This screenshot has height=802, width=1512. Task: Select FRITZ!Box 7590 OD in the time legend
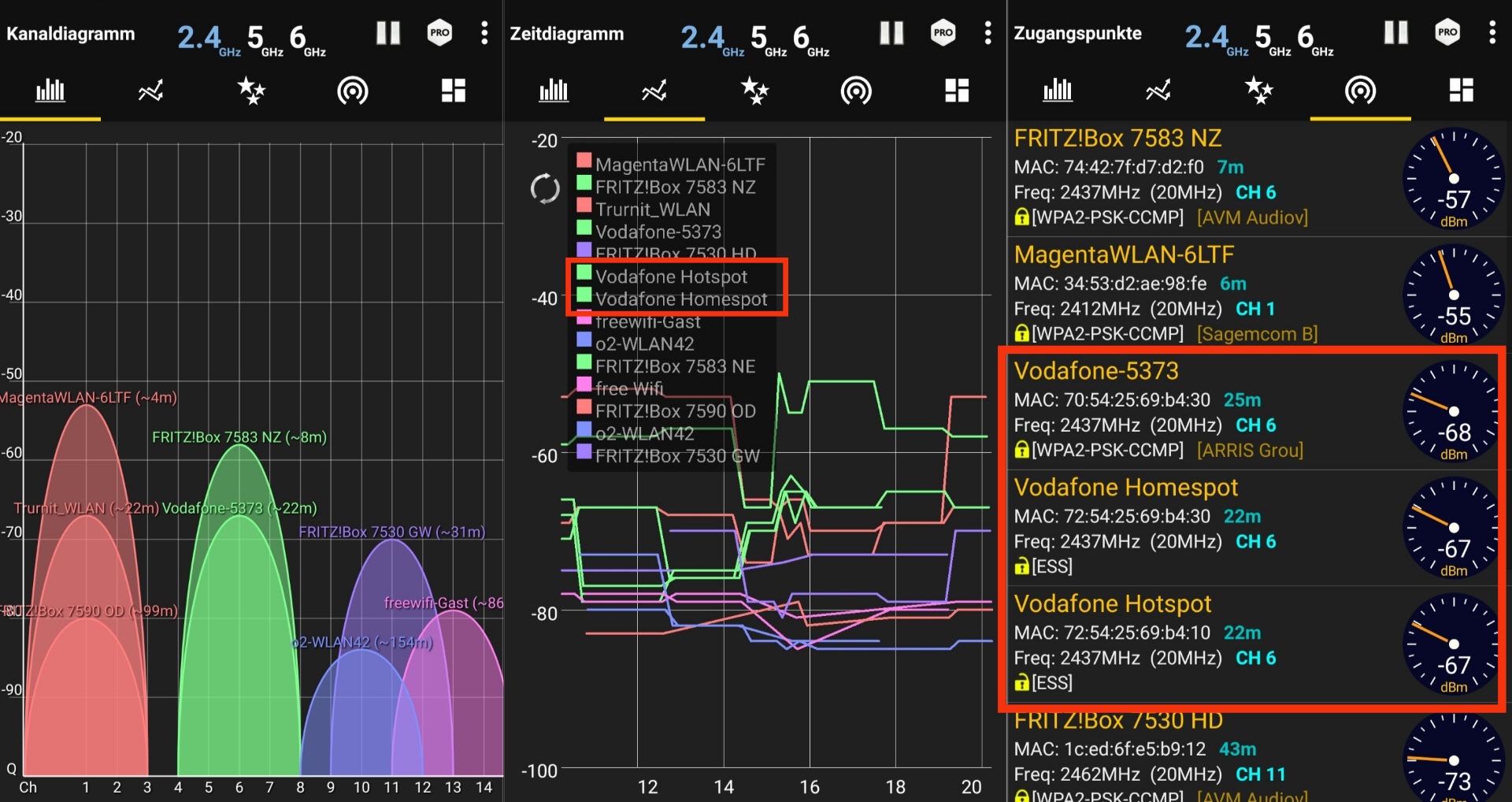coord(676,411)
